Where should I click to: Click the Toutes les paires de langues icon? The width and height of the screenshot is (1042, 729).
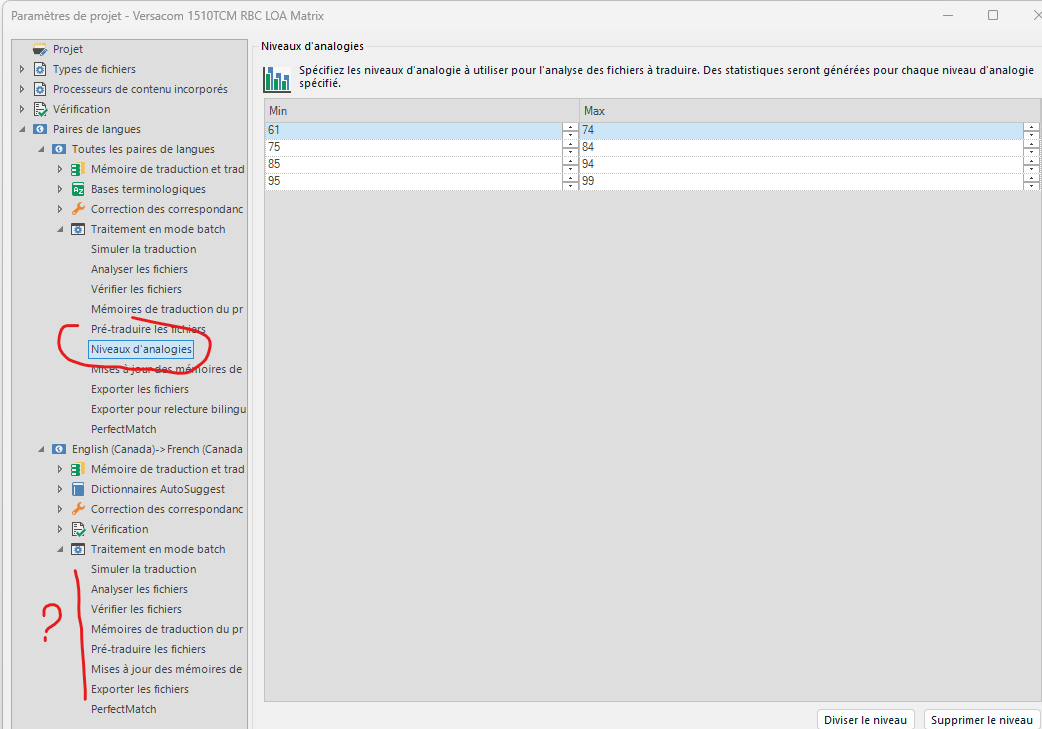(59, 149)
